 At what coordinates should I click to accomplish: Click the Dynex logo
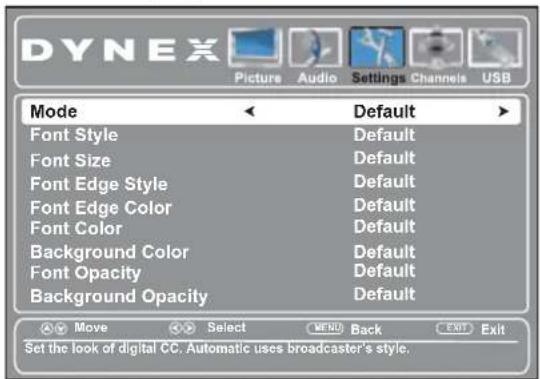coord(120,50)
